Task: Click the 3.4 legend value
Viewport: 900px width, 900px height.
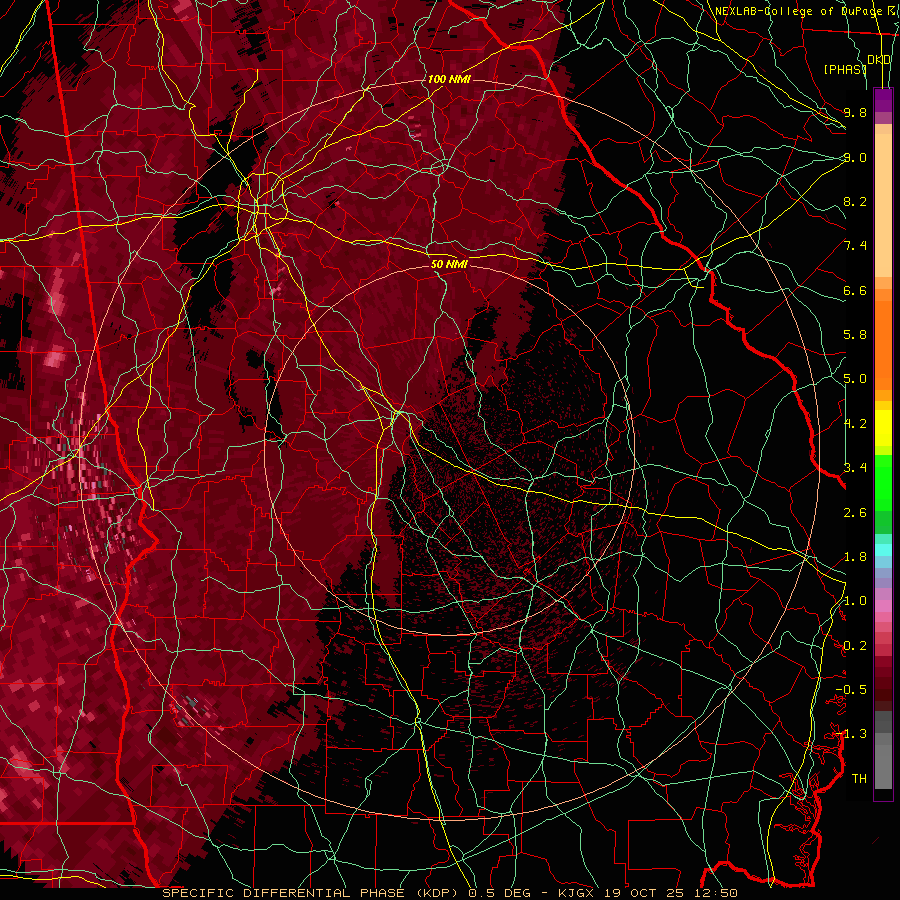Action: pos(855,468)
